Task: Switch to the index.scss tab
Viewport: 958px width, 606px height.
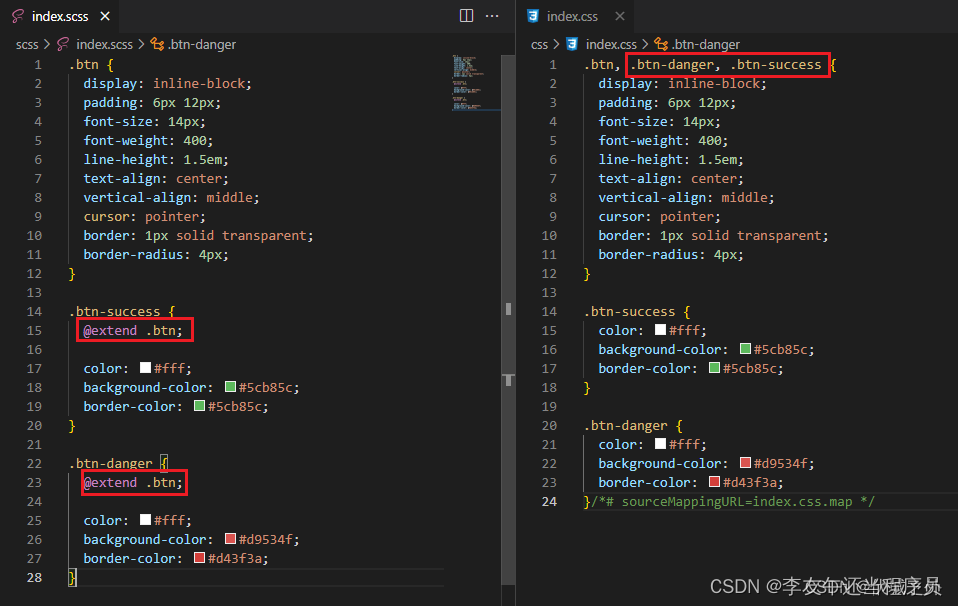Action: pyautogui.click(x=58, y=16)
